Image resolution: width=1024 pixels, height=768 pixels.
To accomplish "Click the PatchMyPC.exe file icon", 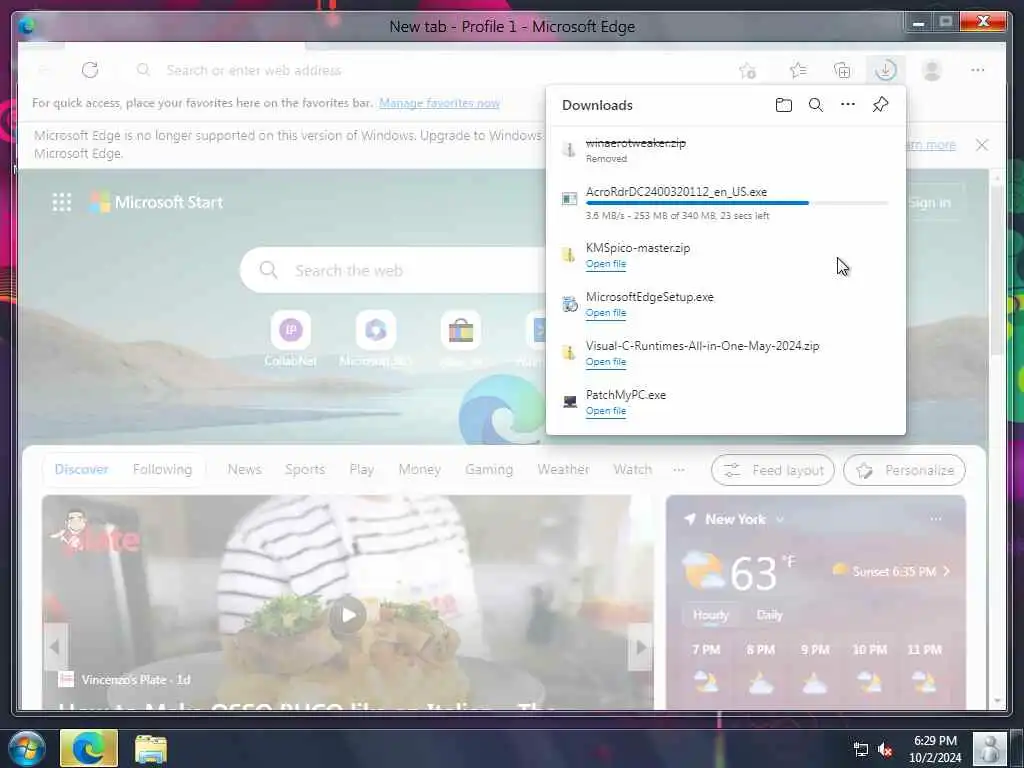I will (x=569, y=402).
